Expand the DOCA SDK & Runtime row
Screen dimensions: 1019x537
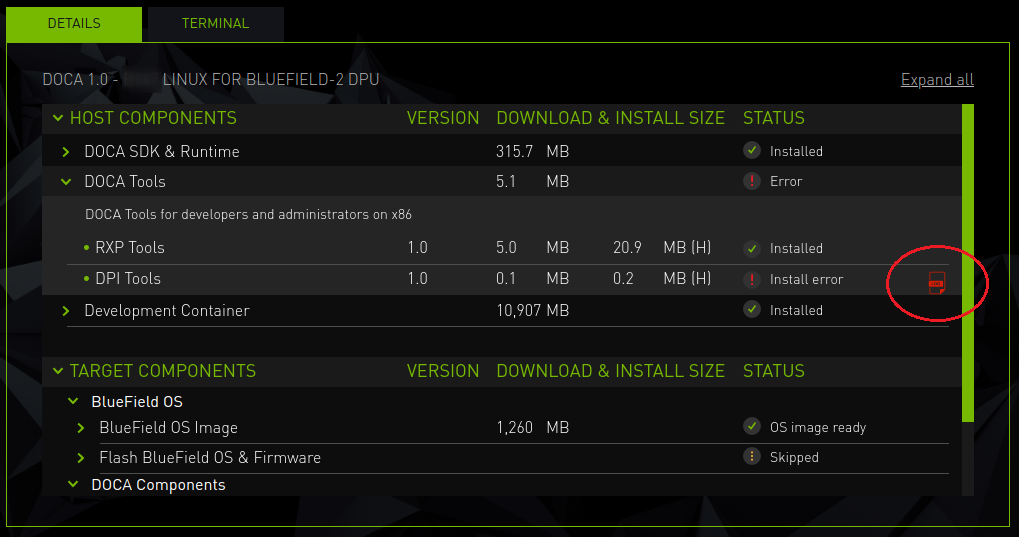pyautogui.click(x=66, y=152)
